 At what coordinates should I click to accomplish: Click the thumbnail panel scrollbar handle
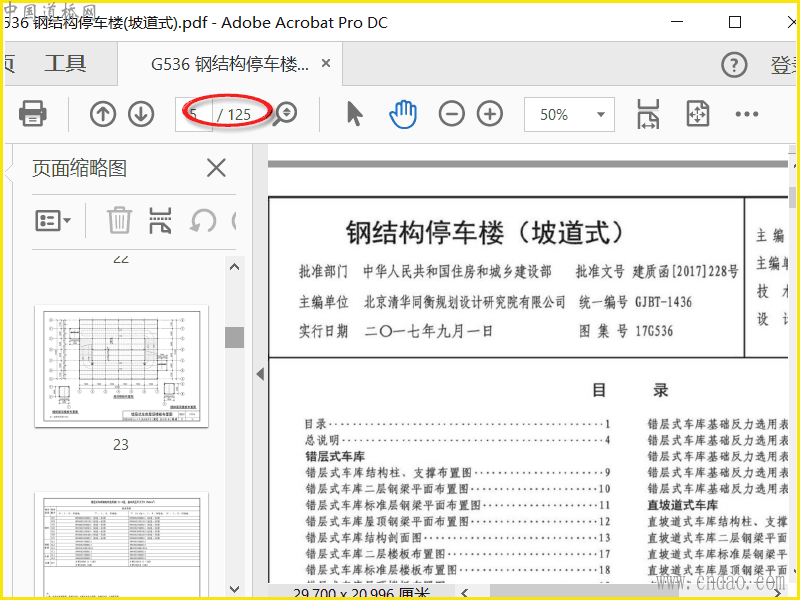(234, 337)
